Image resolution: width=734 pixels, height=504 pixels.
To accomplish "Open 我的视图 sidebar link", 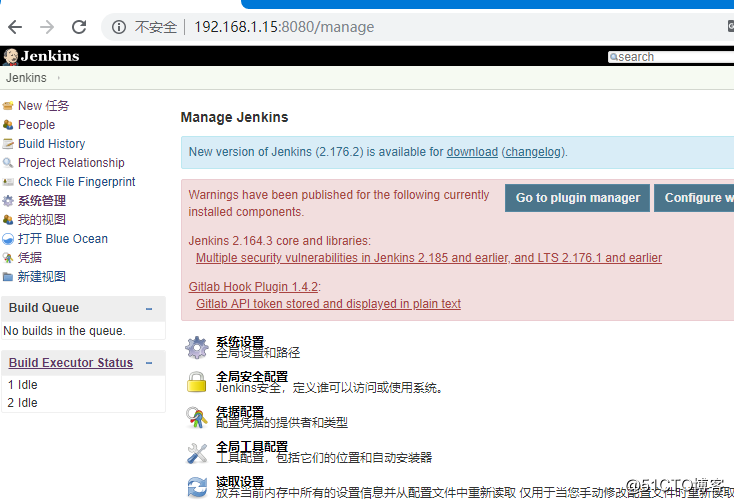I will click(42, 219).
